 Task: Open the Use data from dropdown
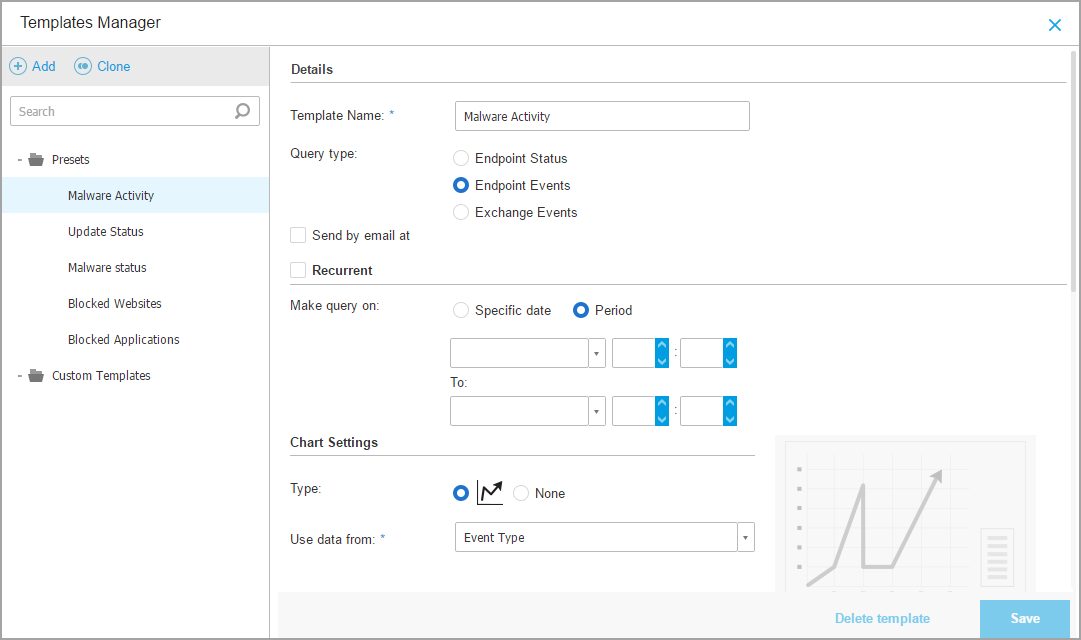pos(745,537)
